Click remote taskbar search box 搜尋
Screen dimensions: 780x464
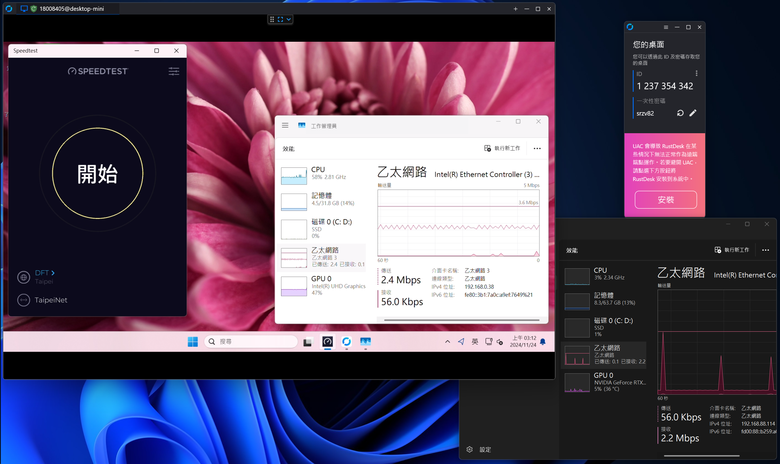tap(251, 342)
